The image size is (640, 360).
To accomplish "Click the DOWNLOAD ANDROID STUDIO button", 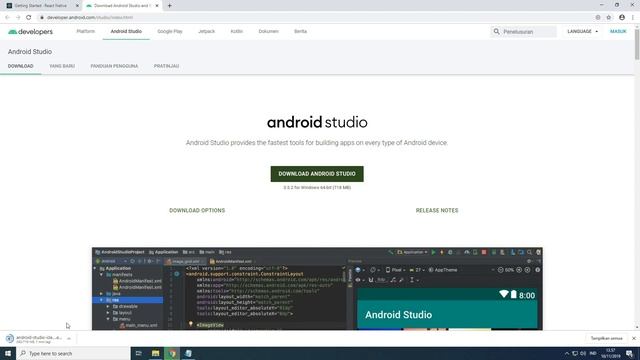I will (317, 174).
